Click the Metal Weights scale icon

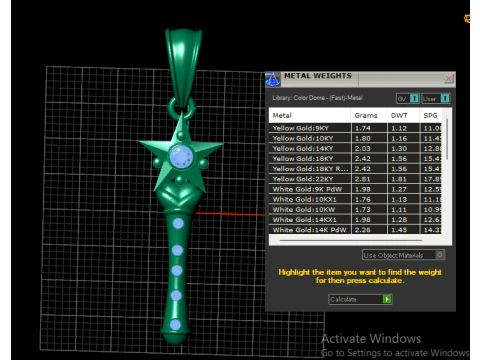273,79
